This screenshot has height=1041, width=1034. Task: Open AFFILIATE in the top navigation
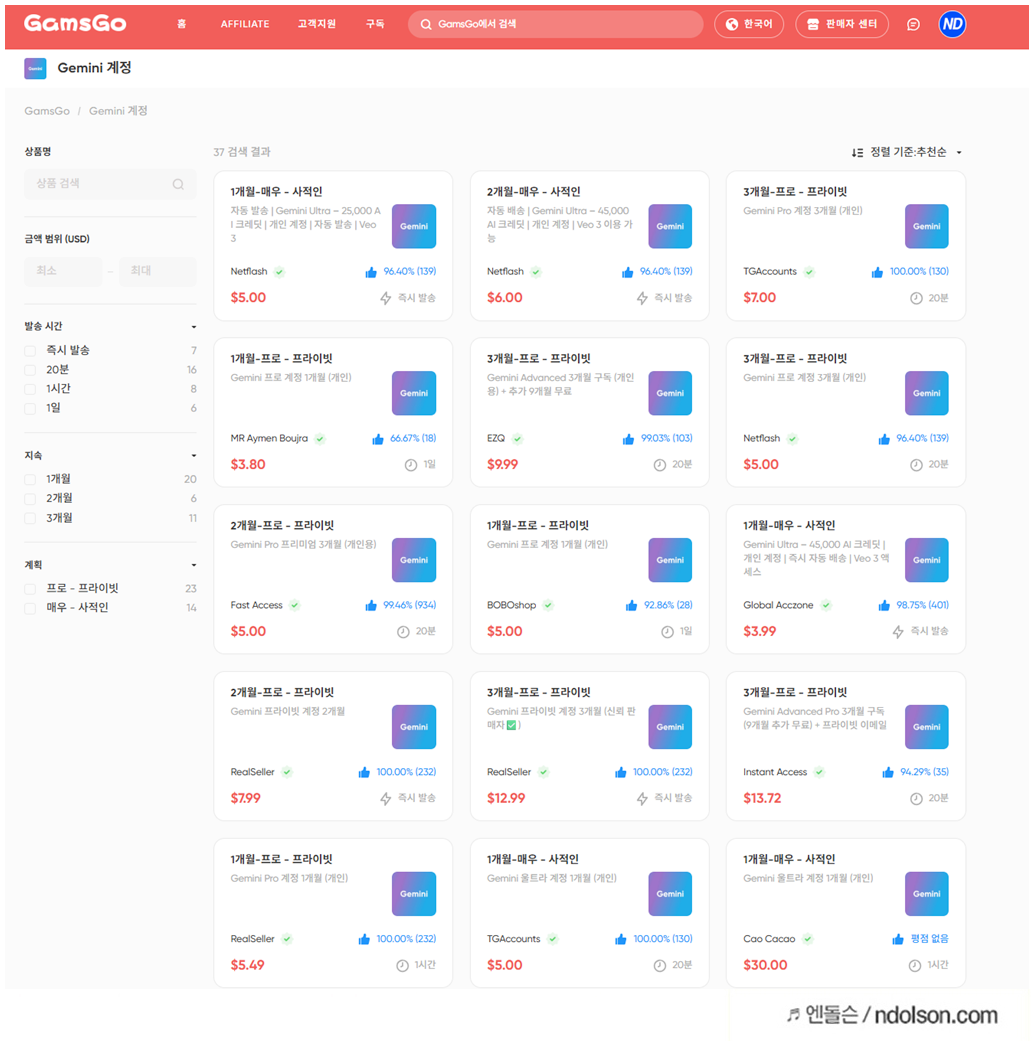[245, 24]
